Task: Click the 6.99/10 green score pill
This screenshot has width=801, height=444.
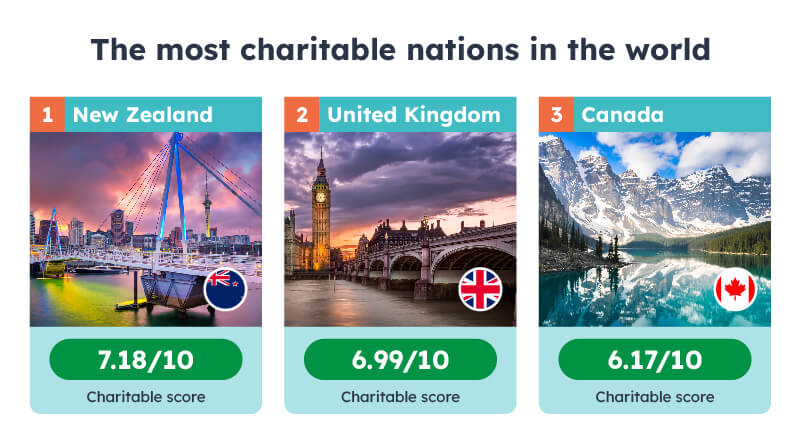Action: tap(400, 360)
